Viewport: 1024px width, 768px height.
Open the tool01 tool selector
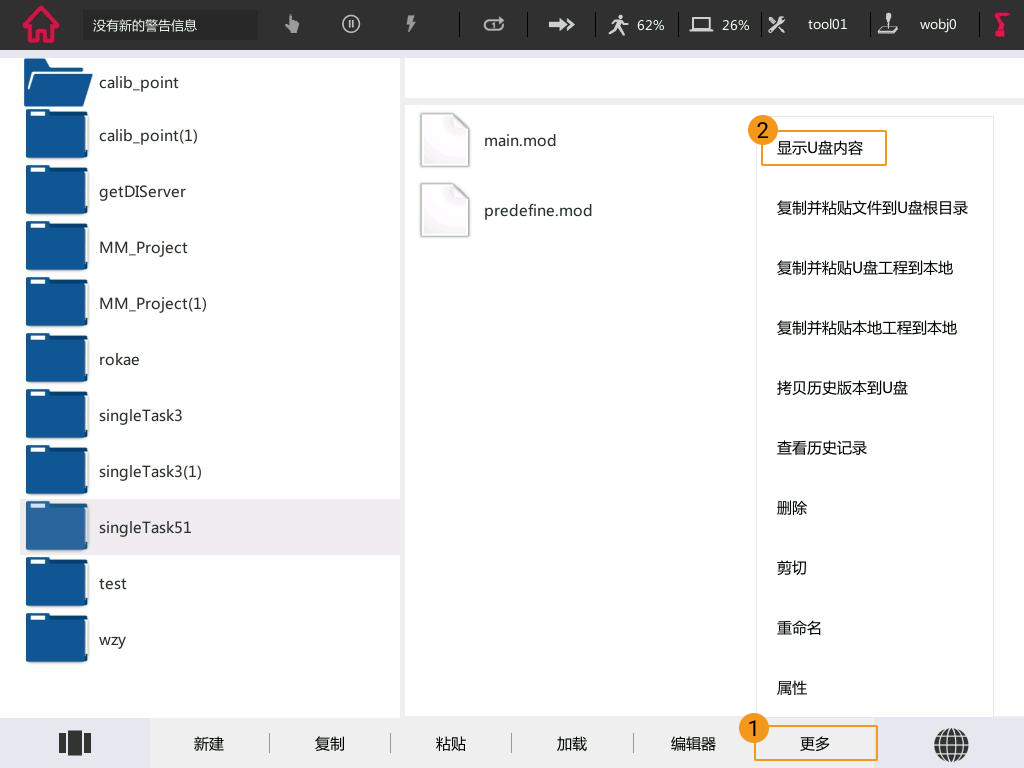tap(810, 25)
